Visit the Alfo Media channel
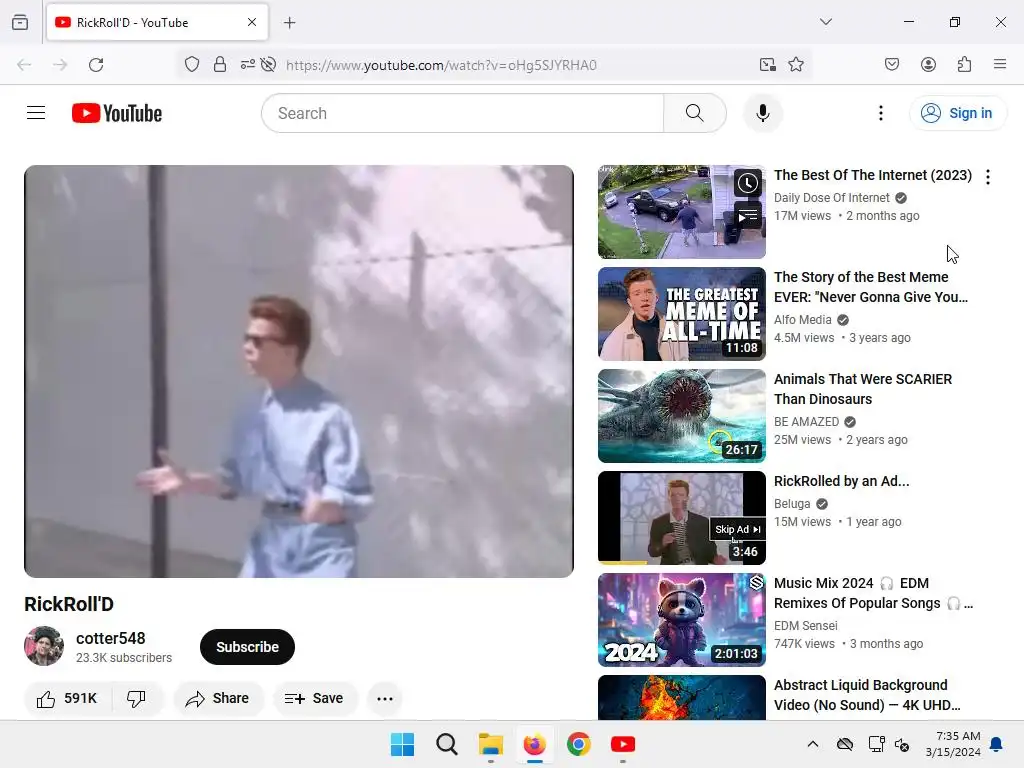 (x=803, y=320)
